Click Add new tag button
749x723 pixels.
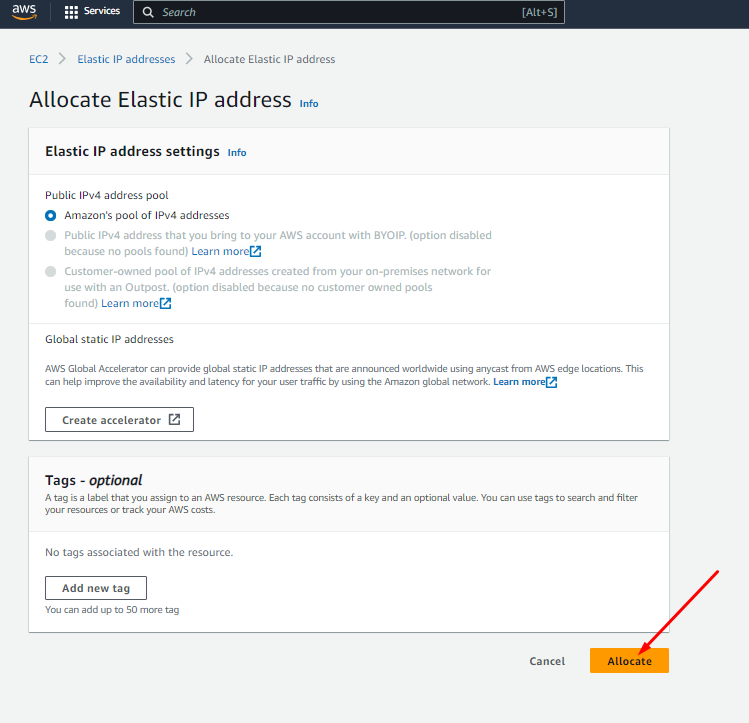click(x=96, y=588)
